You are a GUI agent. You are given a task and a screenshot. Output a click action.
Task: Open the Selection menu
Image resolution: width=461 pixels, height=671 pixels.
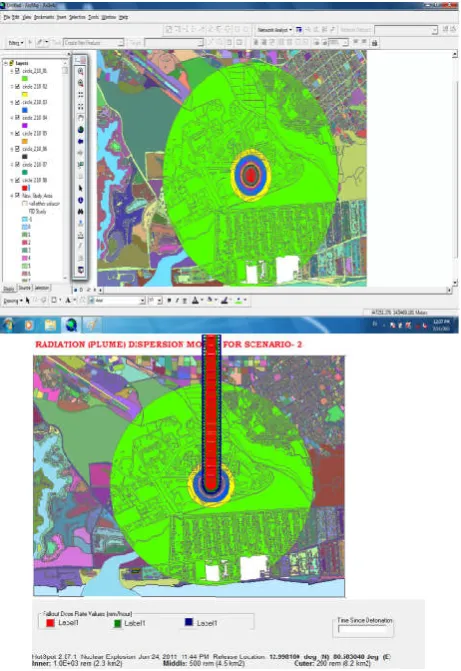pyautogui.click(x=77, y=17)
